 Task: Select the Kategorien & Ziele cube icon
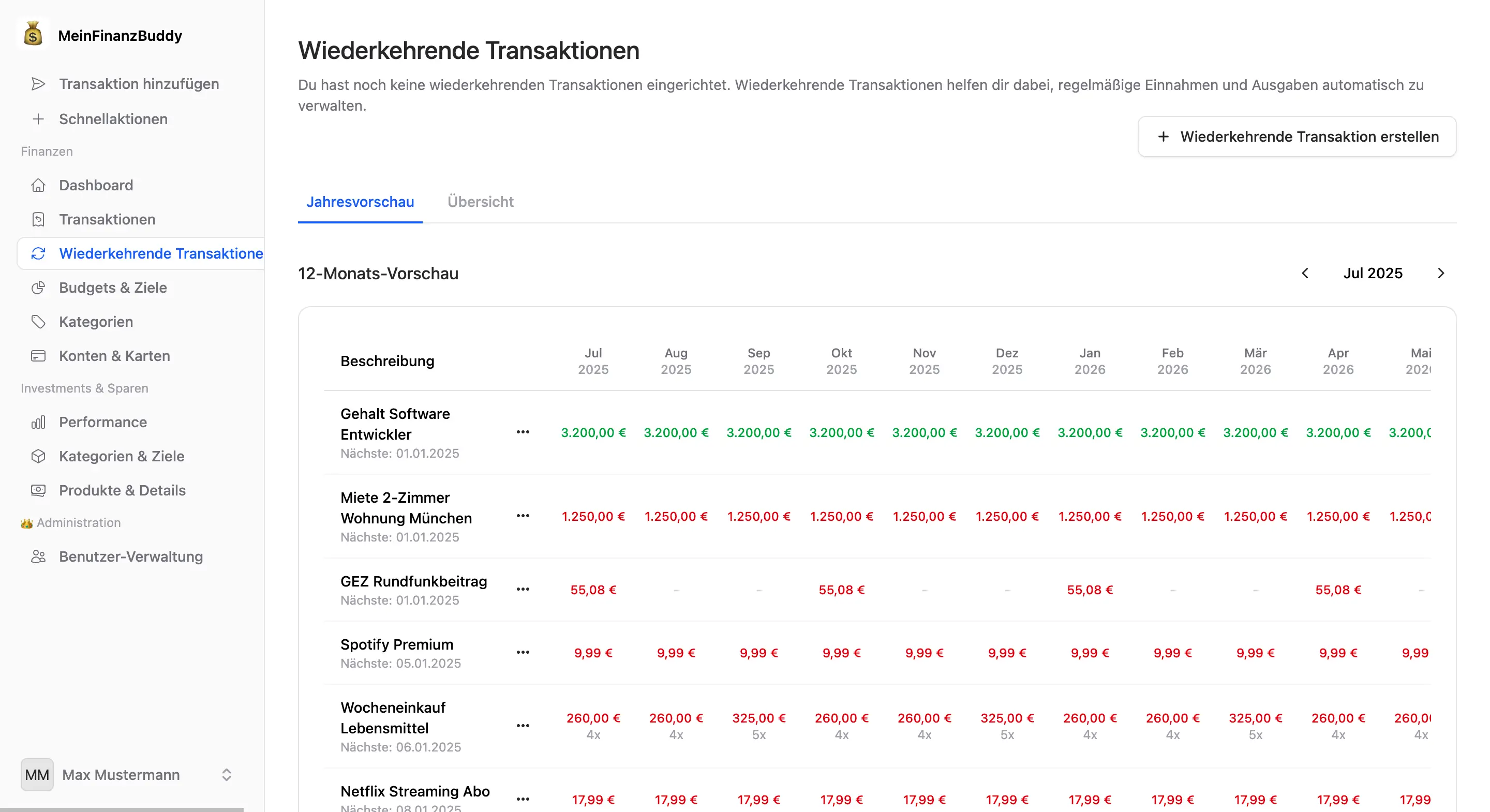point(38,456)
